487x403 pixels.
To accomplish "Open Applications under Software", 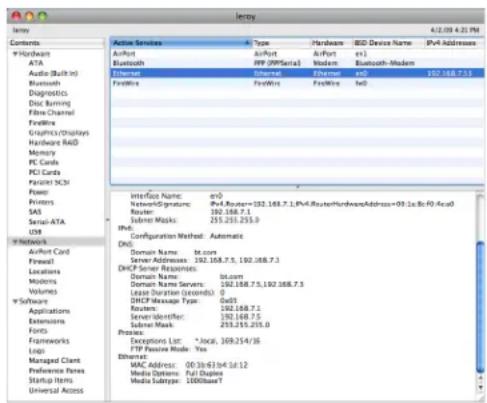I will [x=49, y=311].
